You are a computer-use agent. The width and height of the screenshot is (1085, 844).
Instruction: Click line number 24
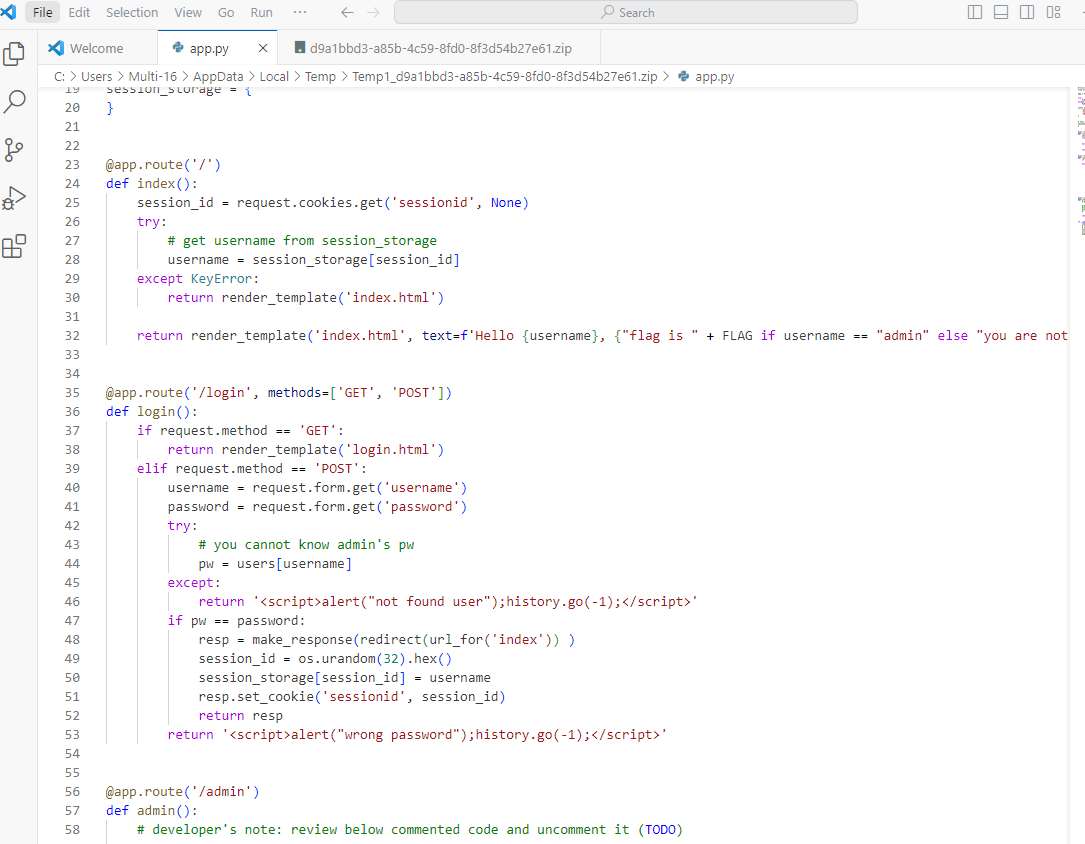(72, 183)
